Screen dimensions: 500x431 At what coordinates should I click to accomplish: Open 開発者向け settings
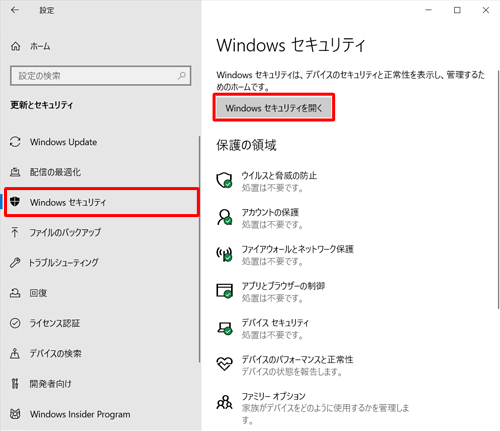50,384
